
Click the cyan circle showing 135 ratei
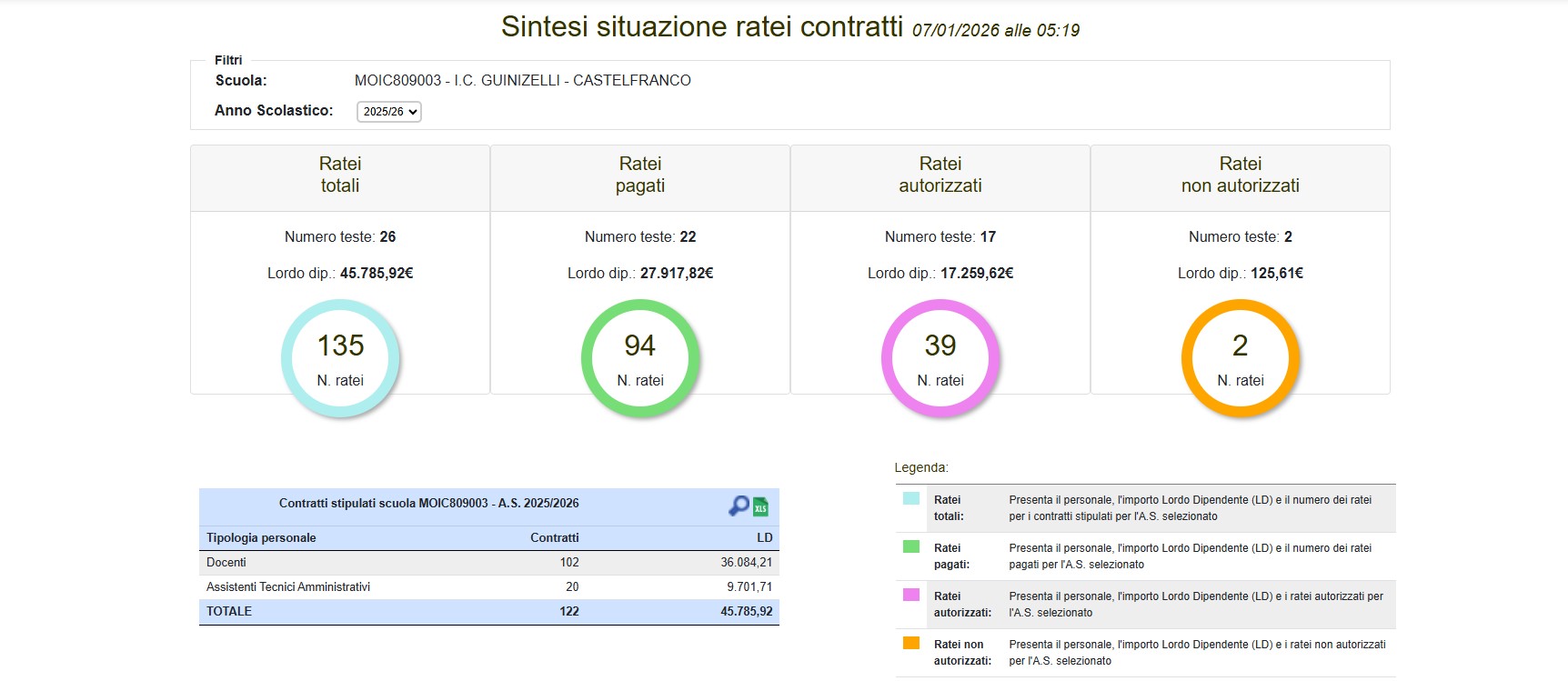(340, 358)
